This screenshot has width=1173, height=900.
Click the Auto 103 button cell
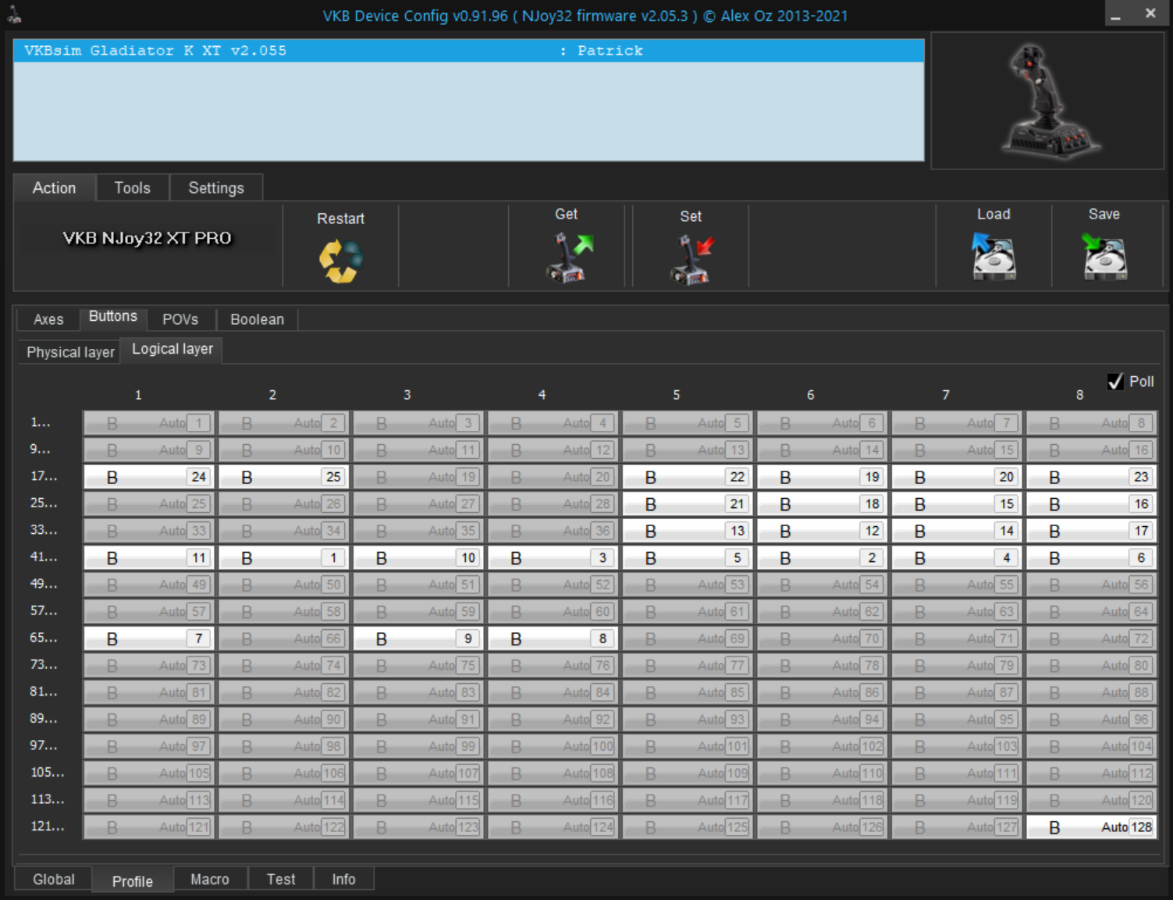click(957, 747)
